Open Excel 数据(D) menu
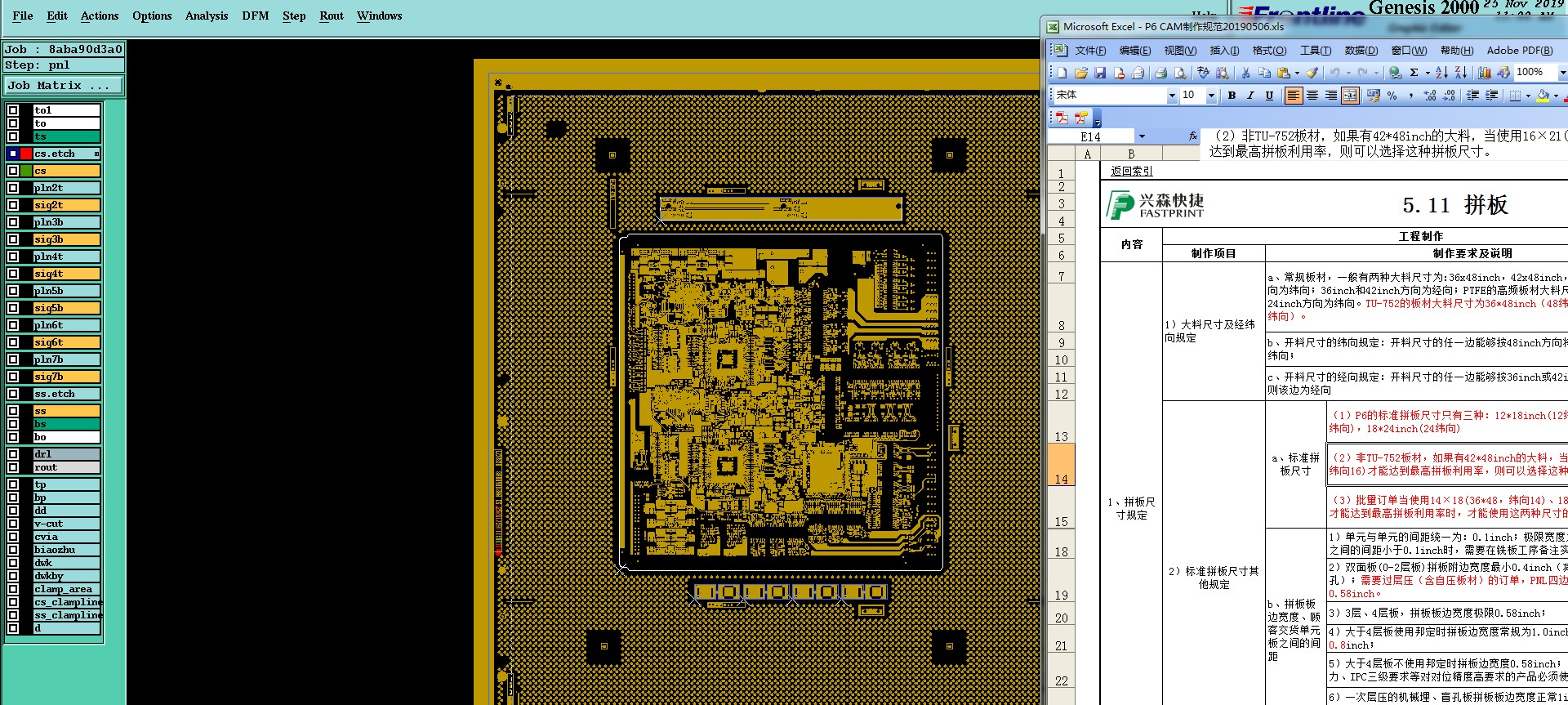Viewport: 1568px width, 705px height. (x=1361, y=51)
